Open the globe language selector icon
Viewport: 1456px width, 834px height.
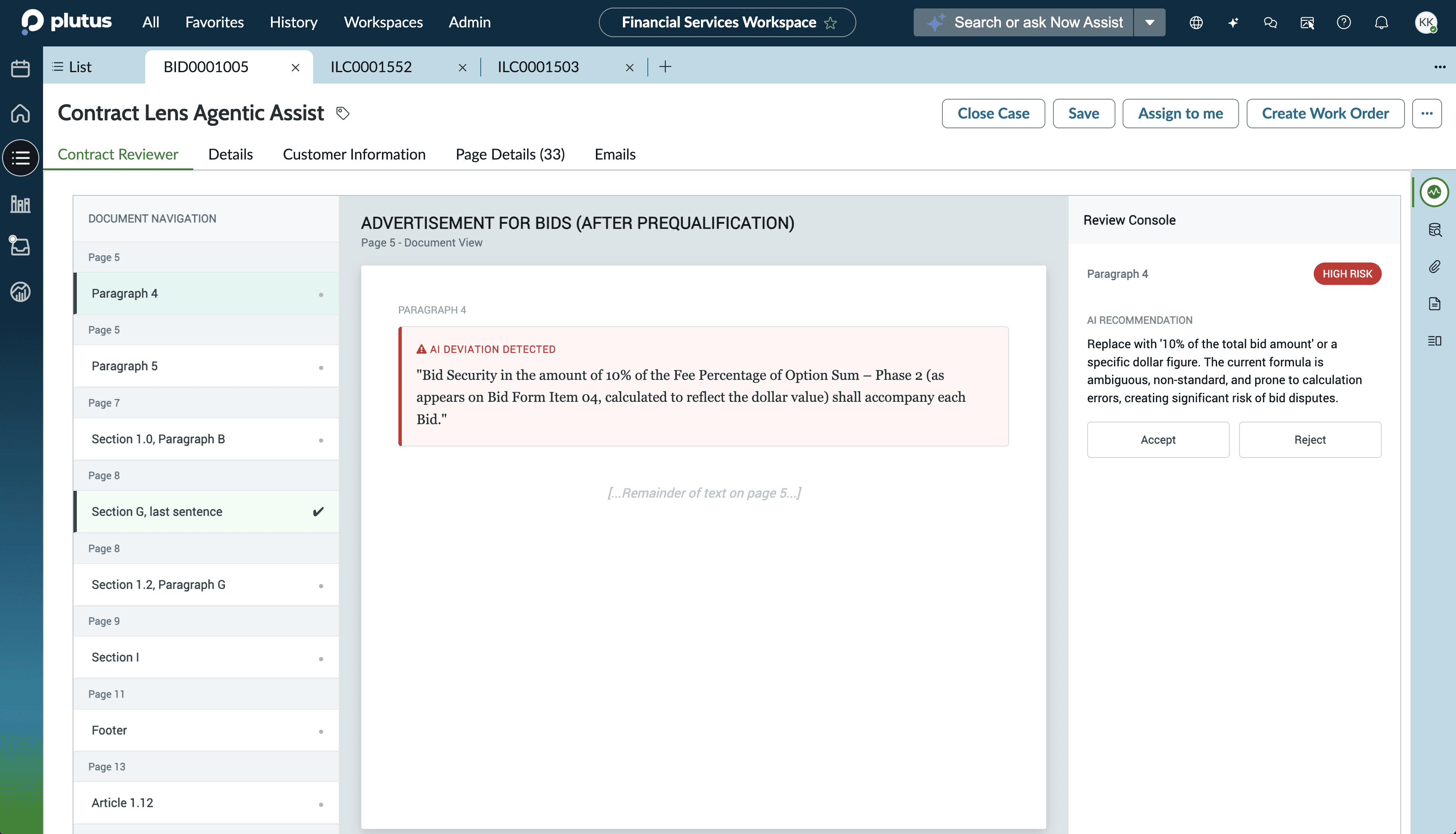click(x=1196, y=22)
